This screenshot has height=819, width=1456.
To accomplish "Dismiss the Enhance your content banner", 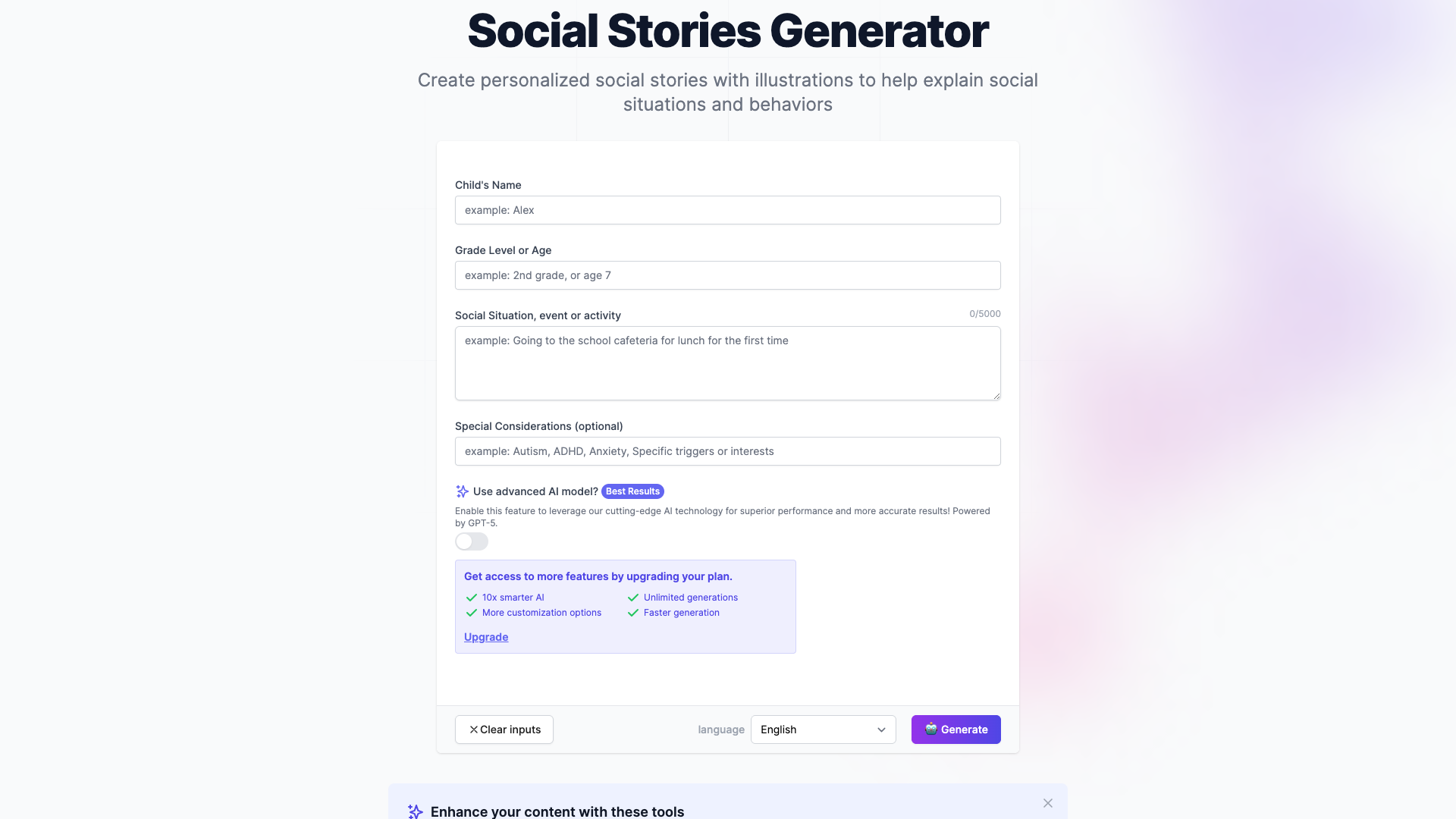I will (1048, 802).
